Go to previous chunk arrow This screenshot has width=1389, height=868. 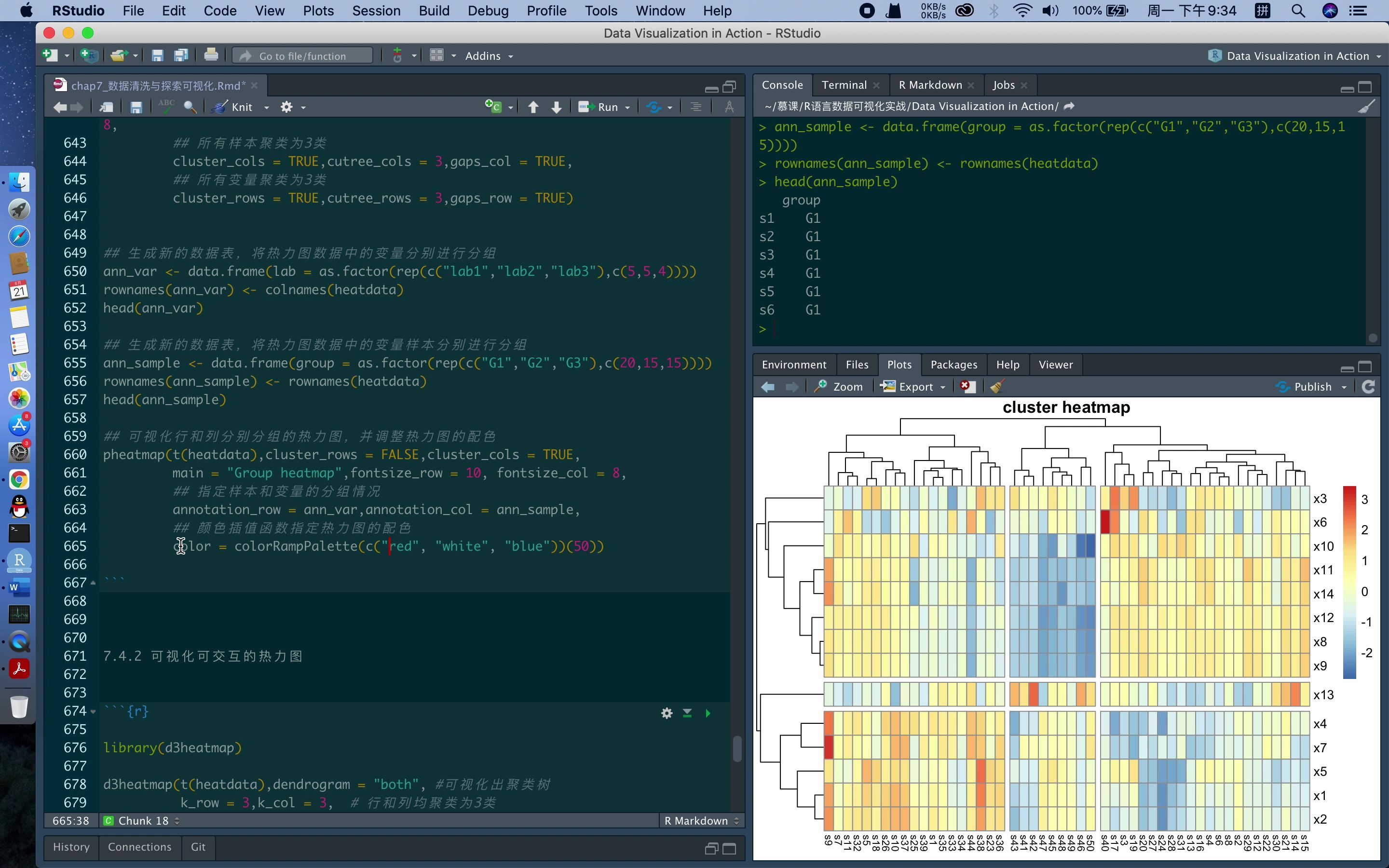(533, 107)
